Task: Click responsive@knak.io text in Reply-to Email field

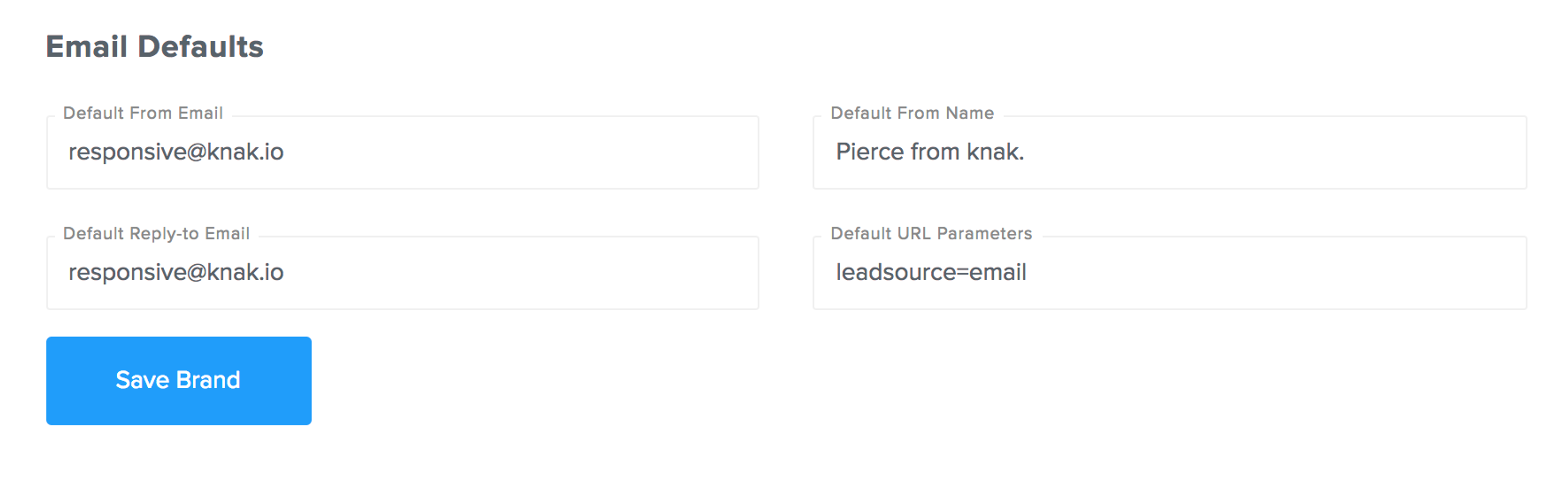Action: 176,272
